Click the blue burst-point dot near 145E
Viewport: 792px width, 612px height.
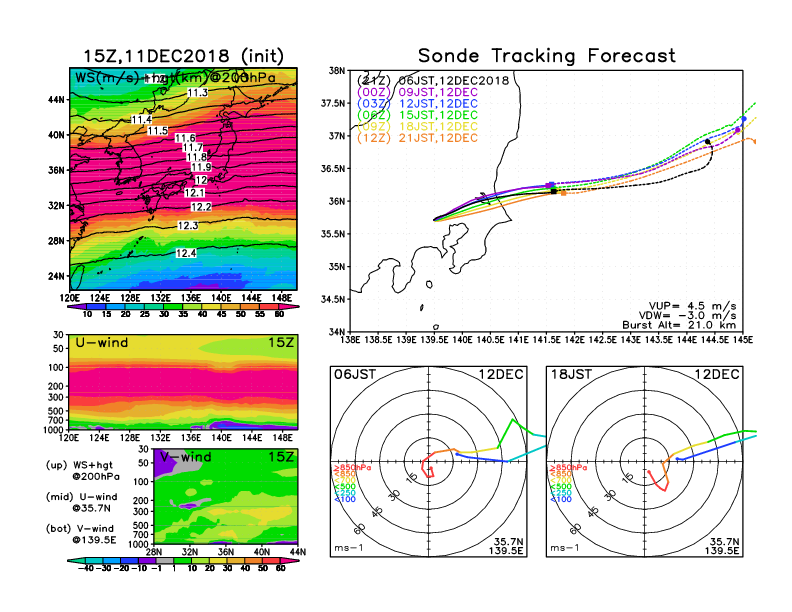[x=744, y=119]
